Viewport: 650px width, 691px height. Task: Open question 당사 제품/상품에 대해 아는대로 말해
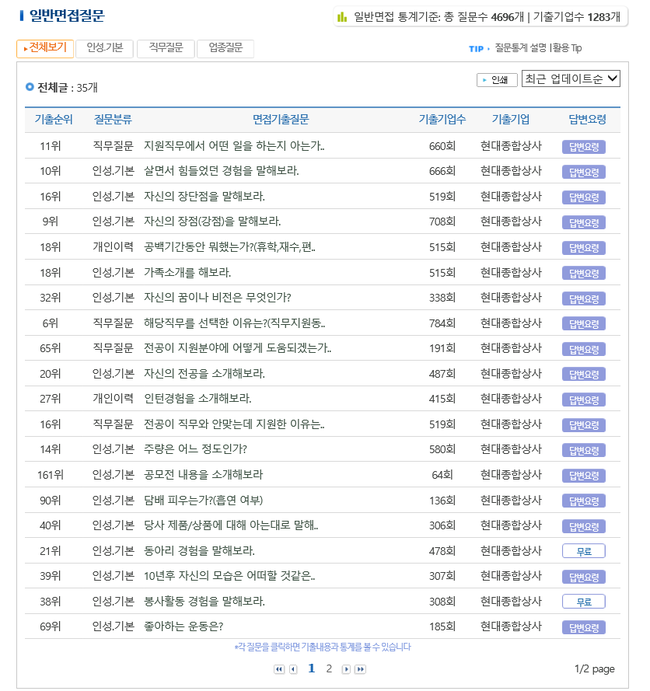[x=231, y=525]
